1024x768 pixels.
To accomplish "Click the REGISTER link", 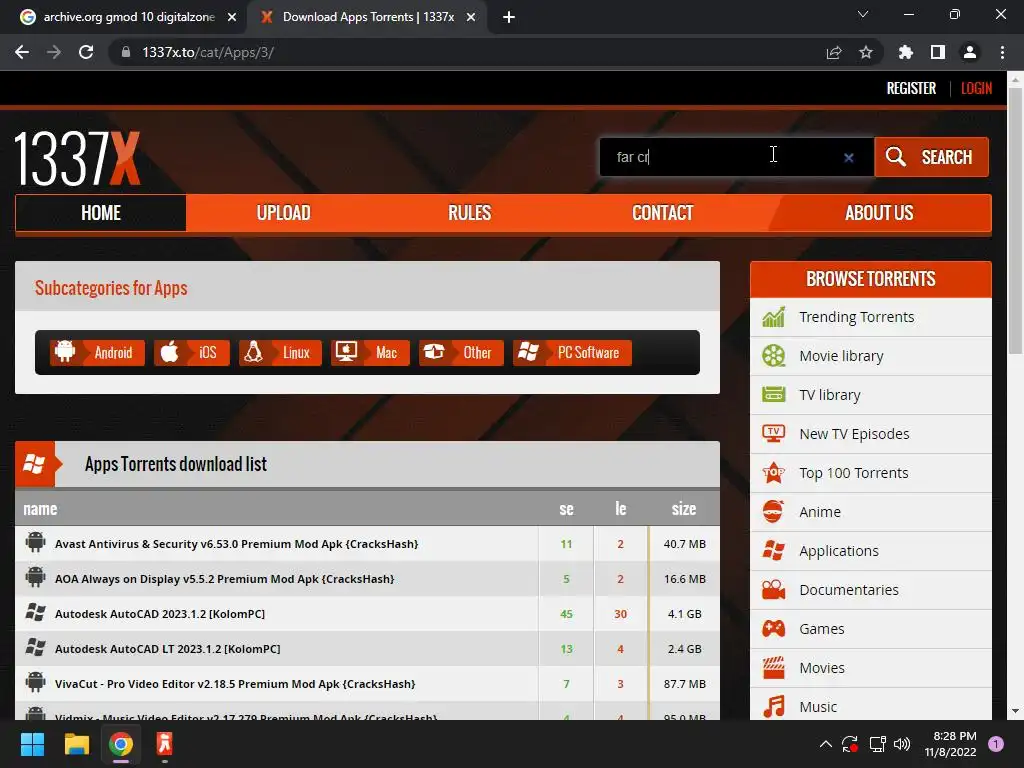I will (x=911, y=88).
